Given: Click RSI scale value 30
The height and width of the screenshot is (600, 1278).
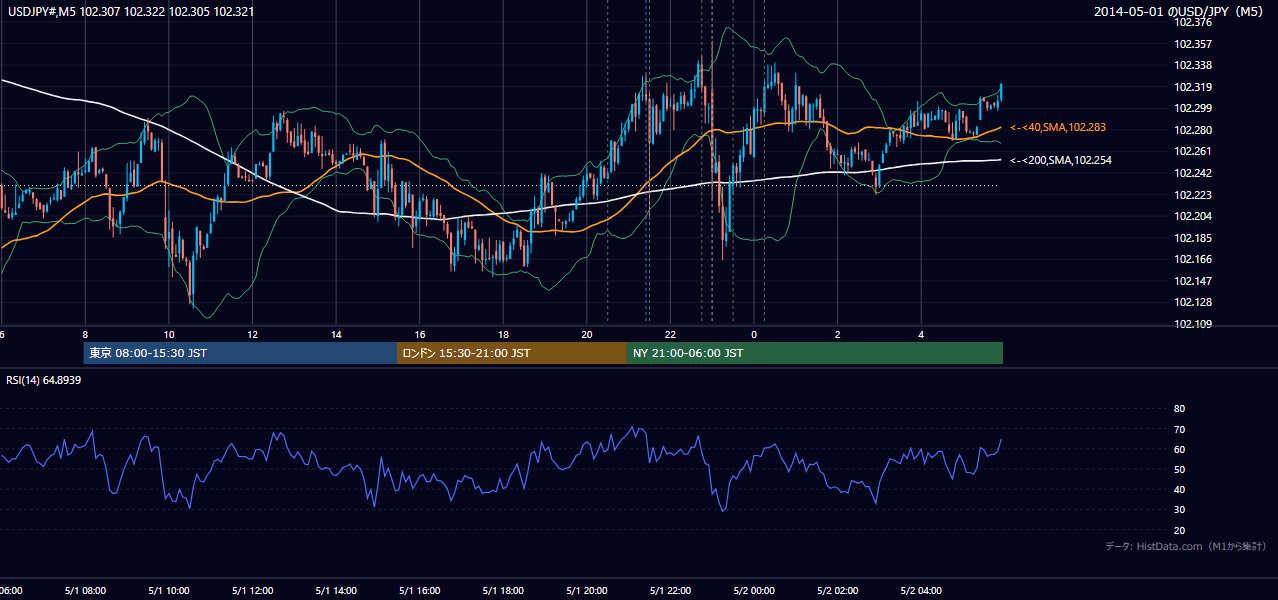Looking at the screenshot, I should point(1179,510).
